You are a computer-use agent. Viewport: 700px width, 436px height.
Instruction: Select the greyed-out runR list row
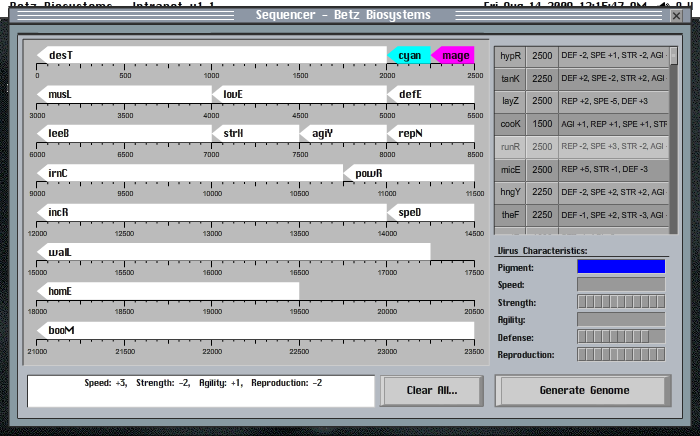[581, 146]
